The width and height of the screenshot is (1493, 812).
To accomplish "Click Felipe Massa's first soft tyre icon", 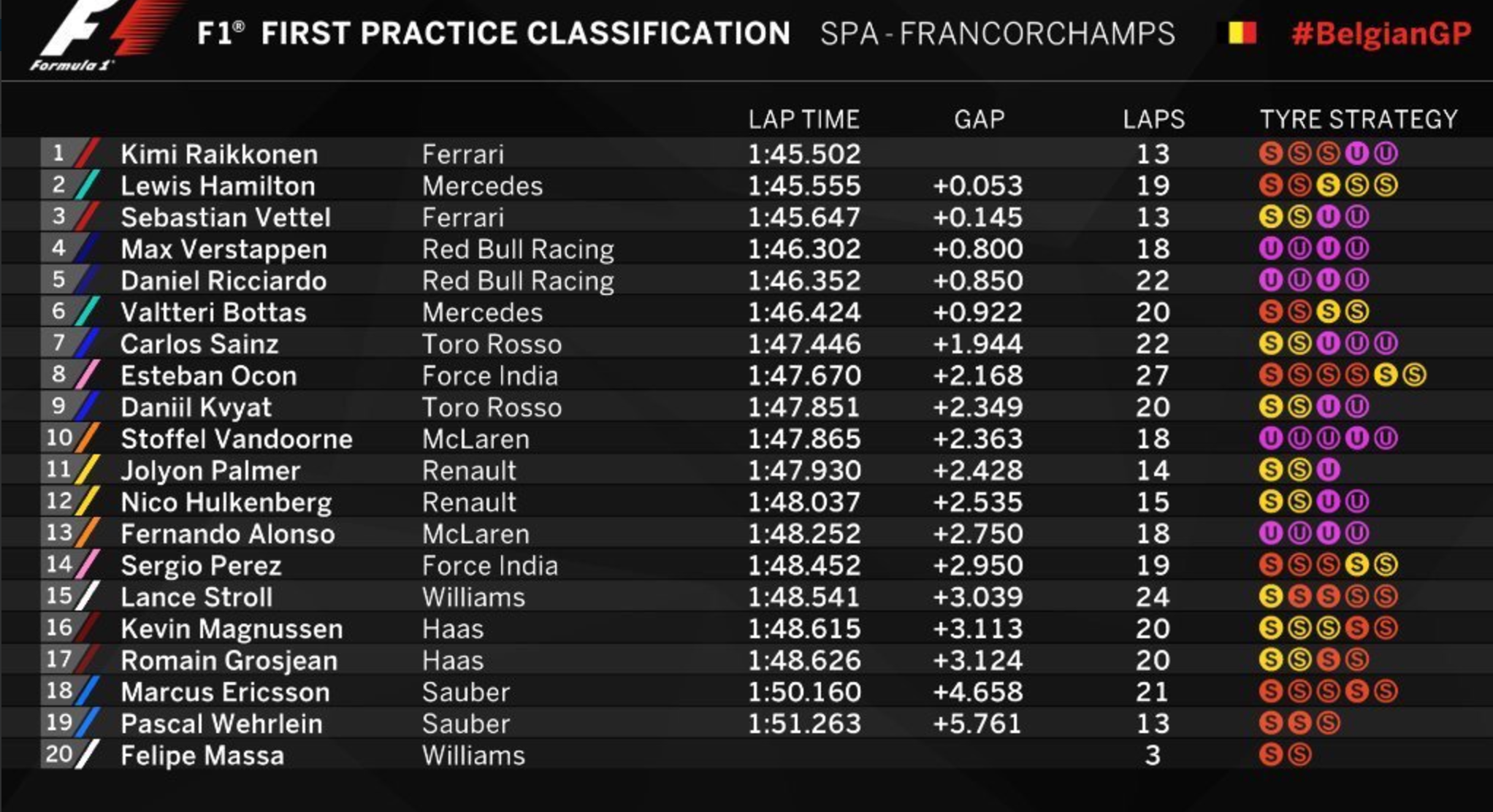I will [x=1271, y=754].
